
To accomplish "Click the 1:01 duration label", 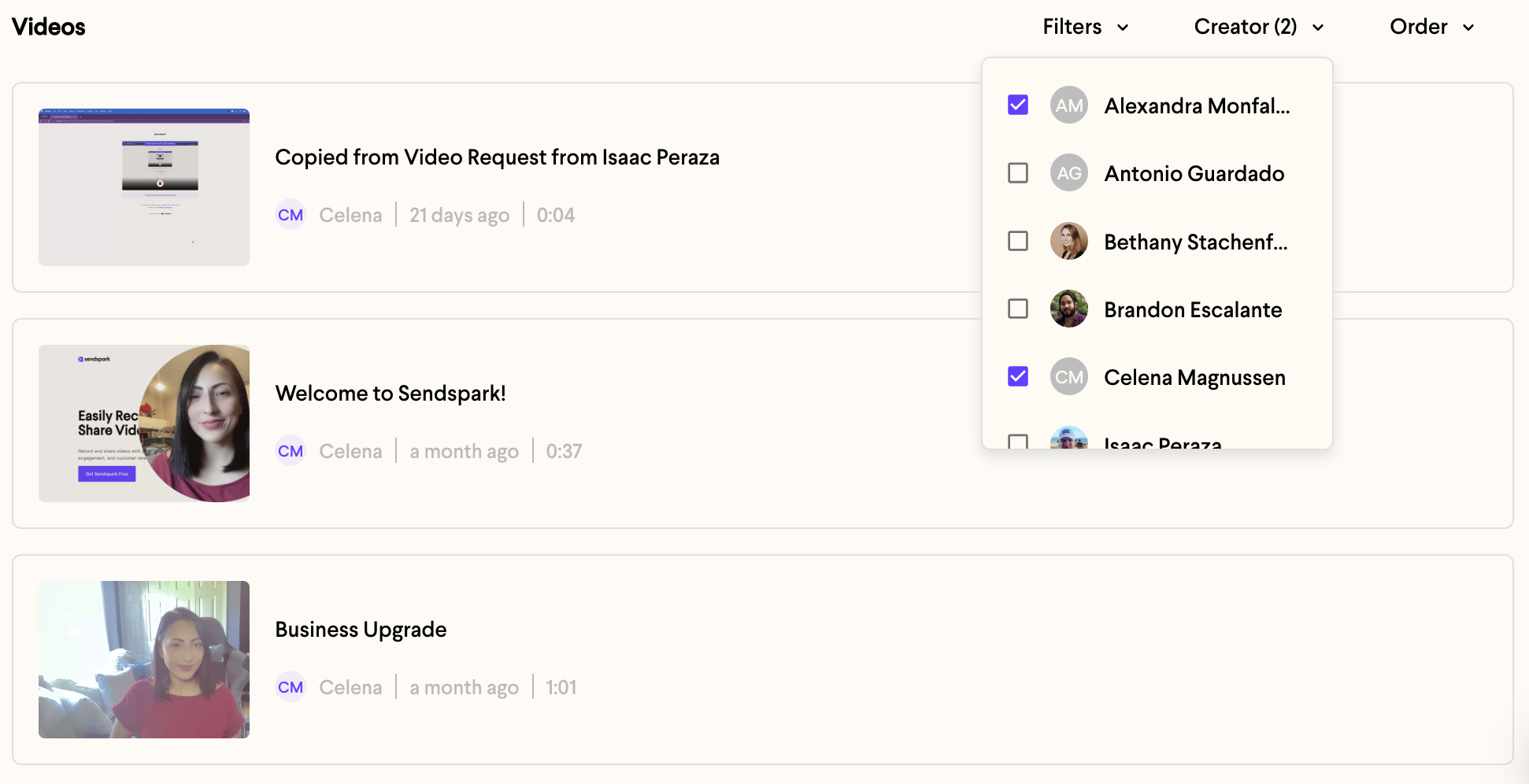I will tap(561, 687).
